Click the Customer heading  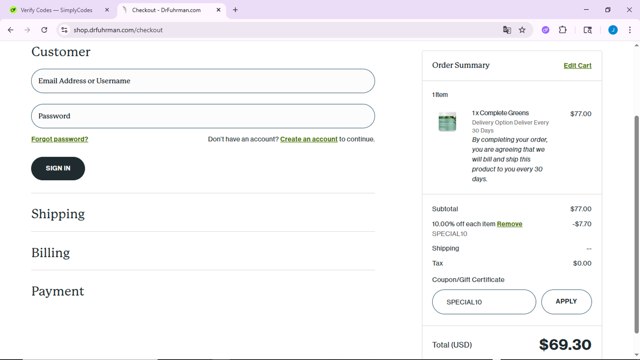tap(61, 52)
